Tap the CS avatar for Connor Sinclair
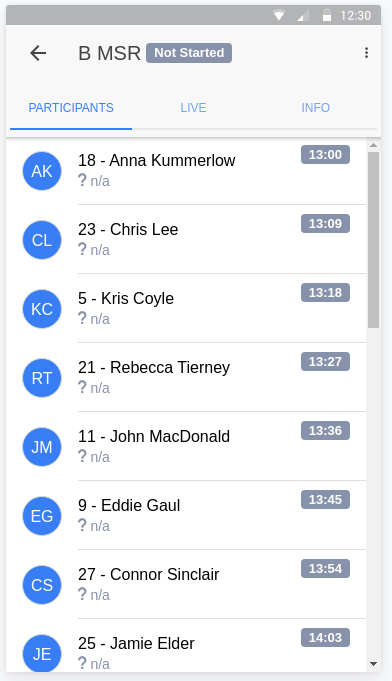Viewport: 392px width, 681px height. (42, 585)
